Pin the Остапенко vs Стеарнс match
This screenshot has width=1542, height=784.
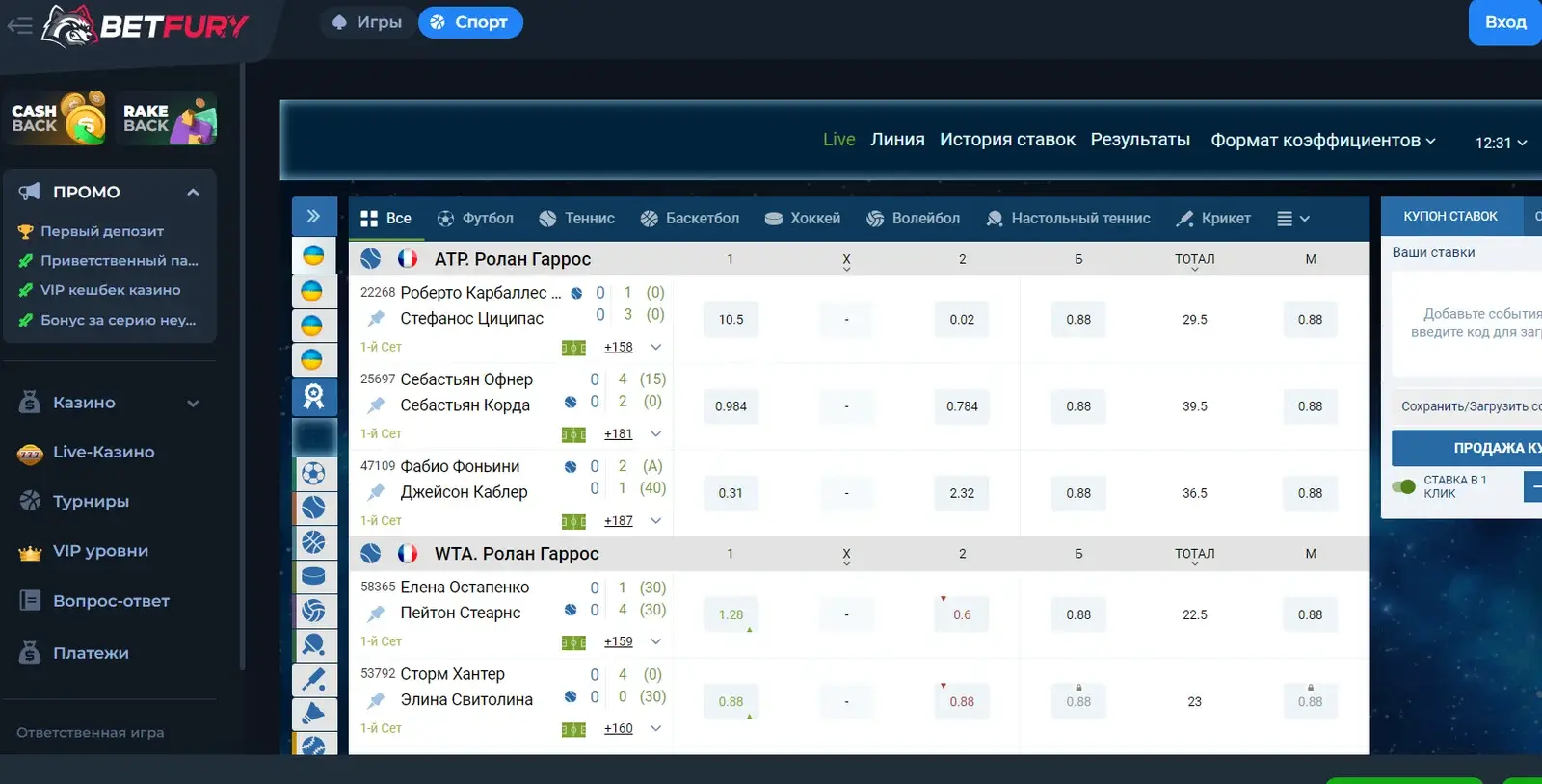click(x=376, y=613)
